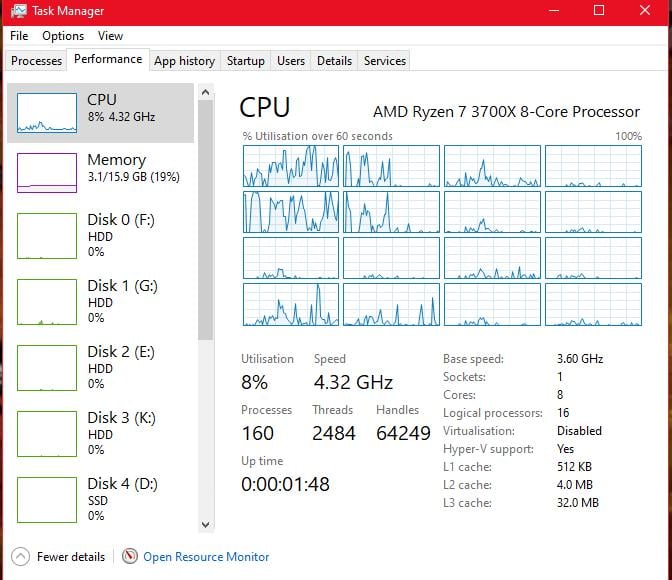Select Disk 3 (K:) in sidebar
672x580 pixels.
pyautogui.click(x=101, y=434)
